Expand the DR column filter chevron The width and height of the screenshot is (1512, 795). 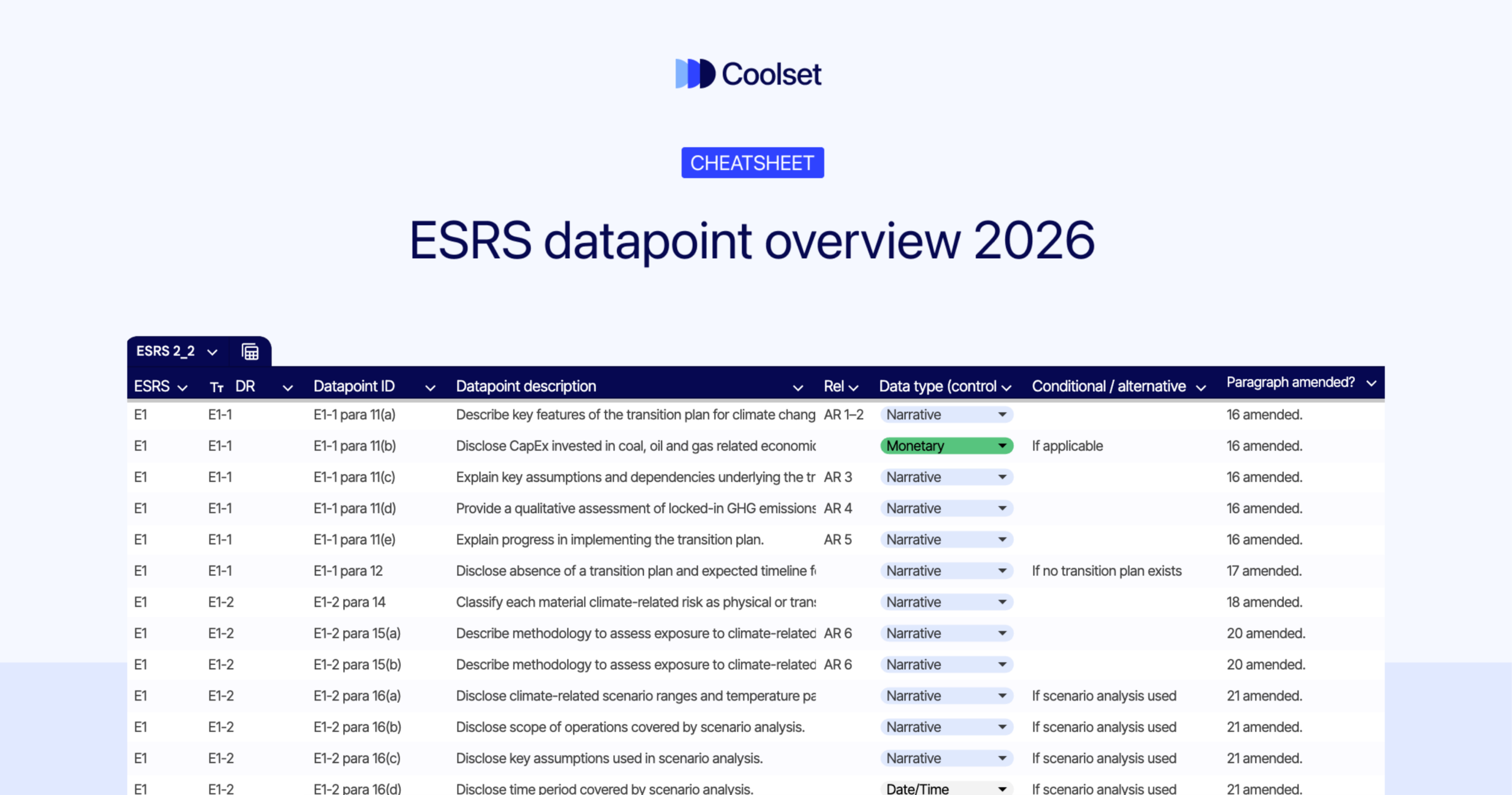coord(288,387)
